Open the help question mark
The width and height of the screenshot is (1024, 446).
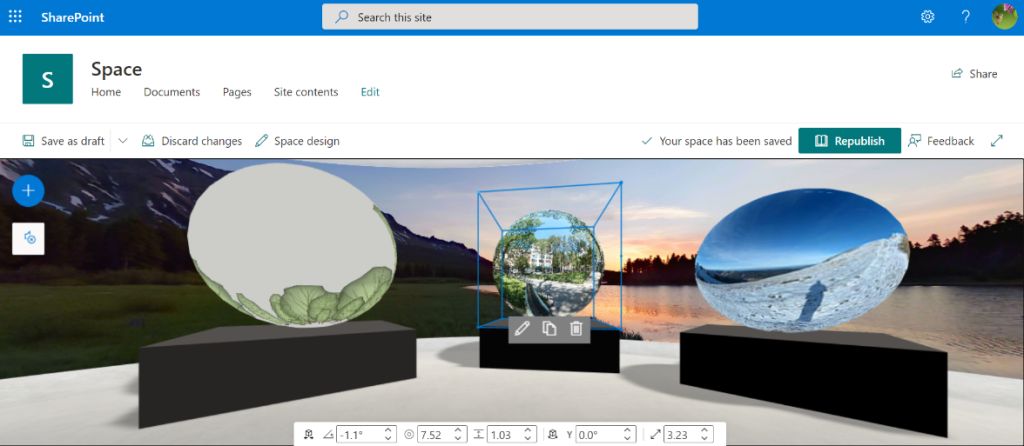pyautogui.click(x=966, y=17)
